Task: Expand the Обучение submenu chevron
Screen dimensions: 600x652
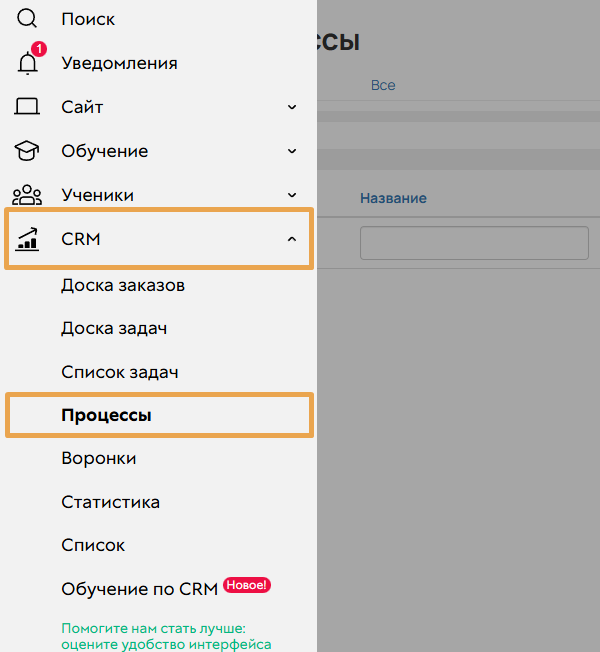Action: point(292,151)
